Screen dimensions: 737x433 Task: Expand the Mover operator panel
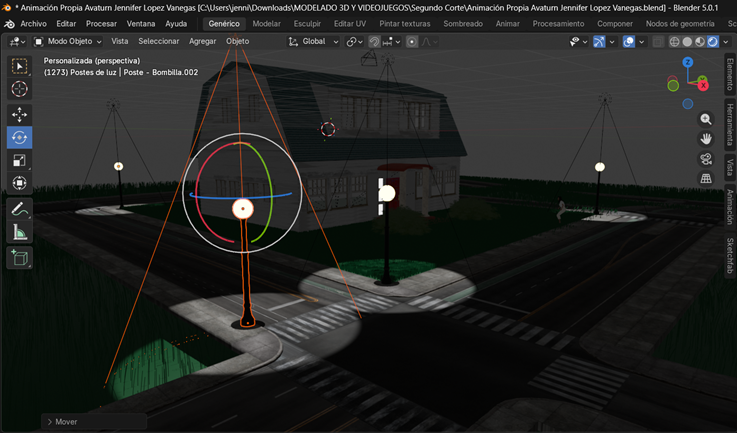[60, 422]
